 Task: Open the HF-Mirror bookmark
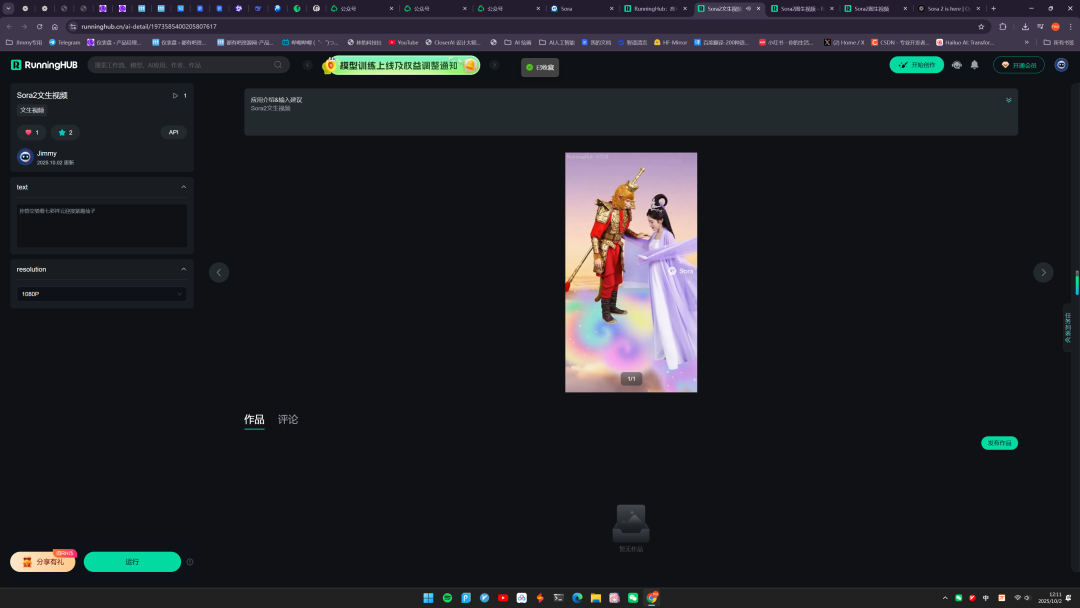tap(670, 42)
